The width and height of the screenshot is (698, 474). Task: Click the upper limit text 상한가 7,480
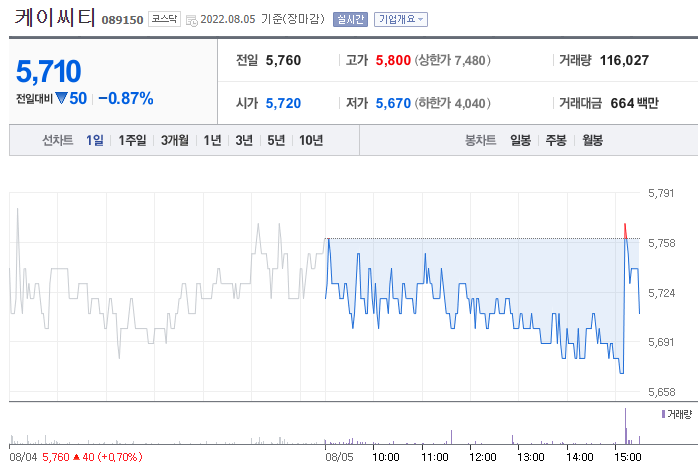453,60
